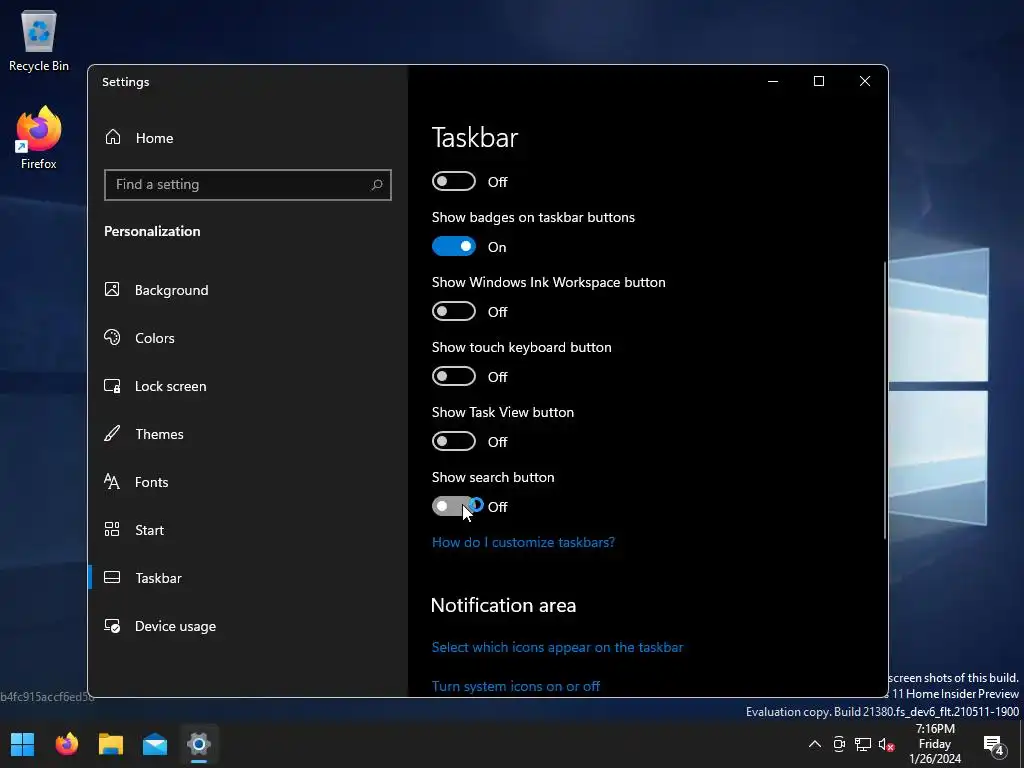Go to Themes settings page

159,434
